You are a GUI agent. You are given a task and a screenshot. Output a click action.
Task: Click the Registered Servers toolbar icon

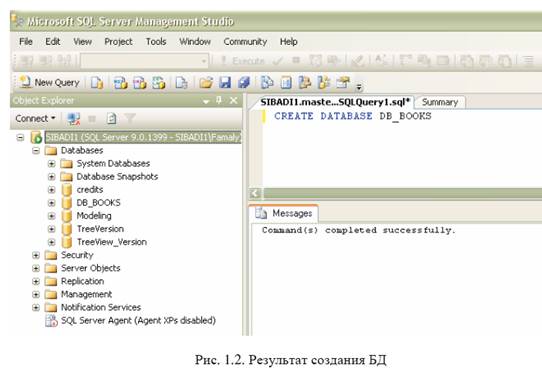point(267,83)
